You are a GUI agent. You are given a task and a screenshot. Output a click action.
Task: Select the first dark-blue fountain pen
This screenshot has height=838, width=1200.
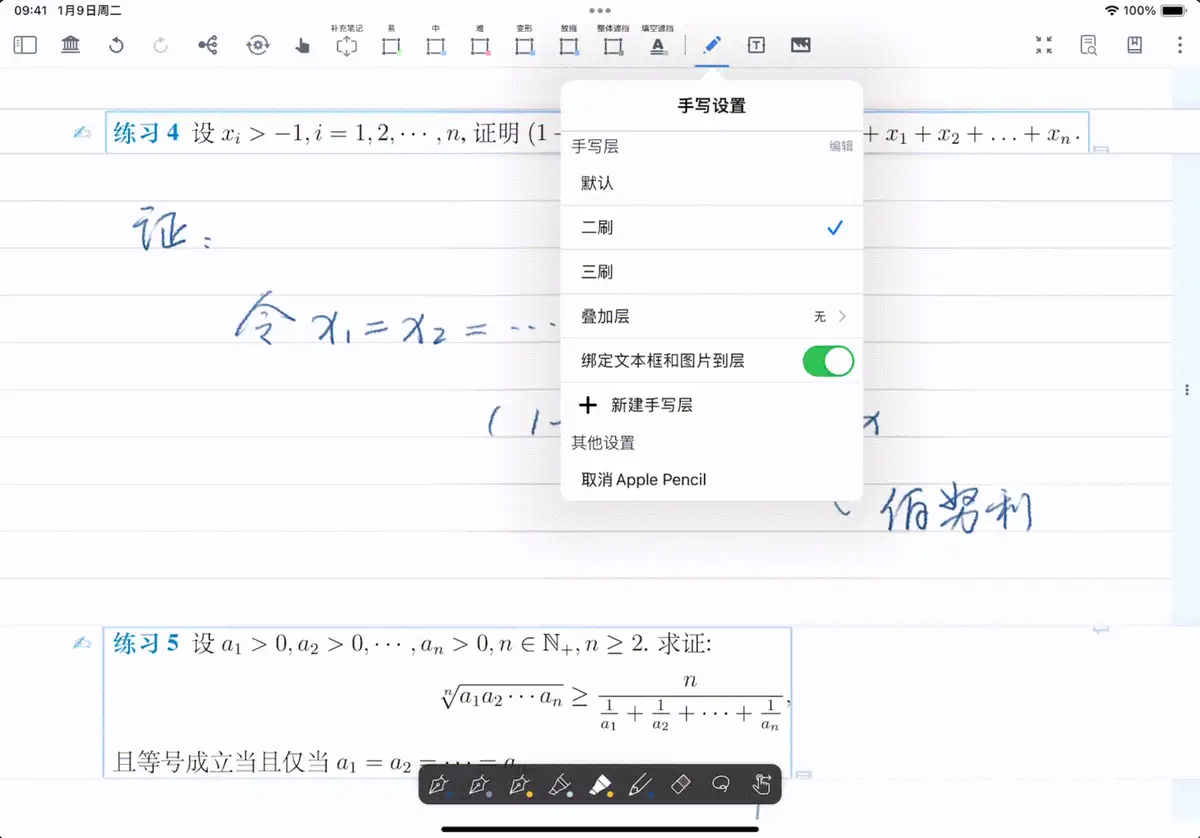click(439, 785)
